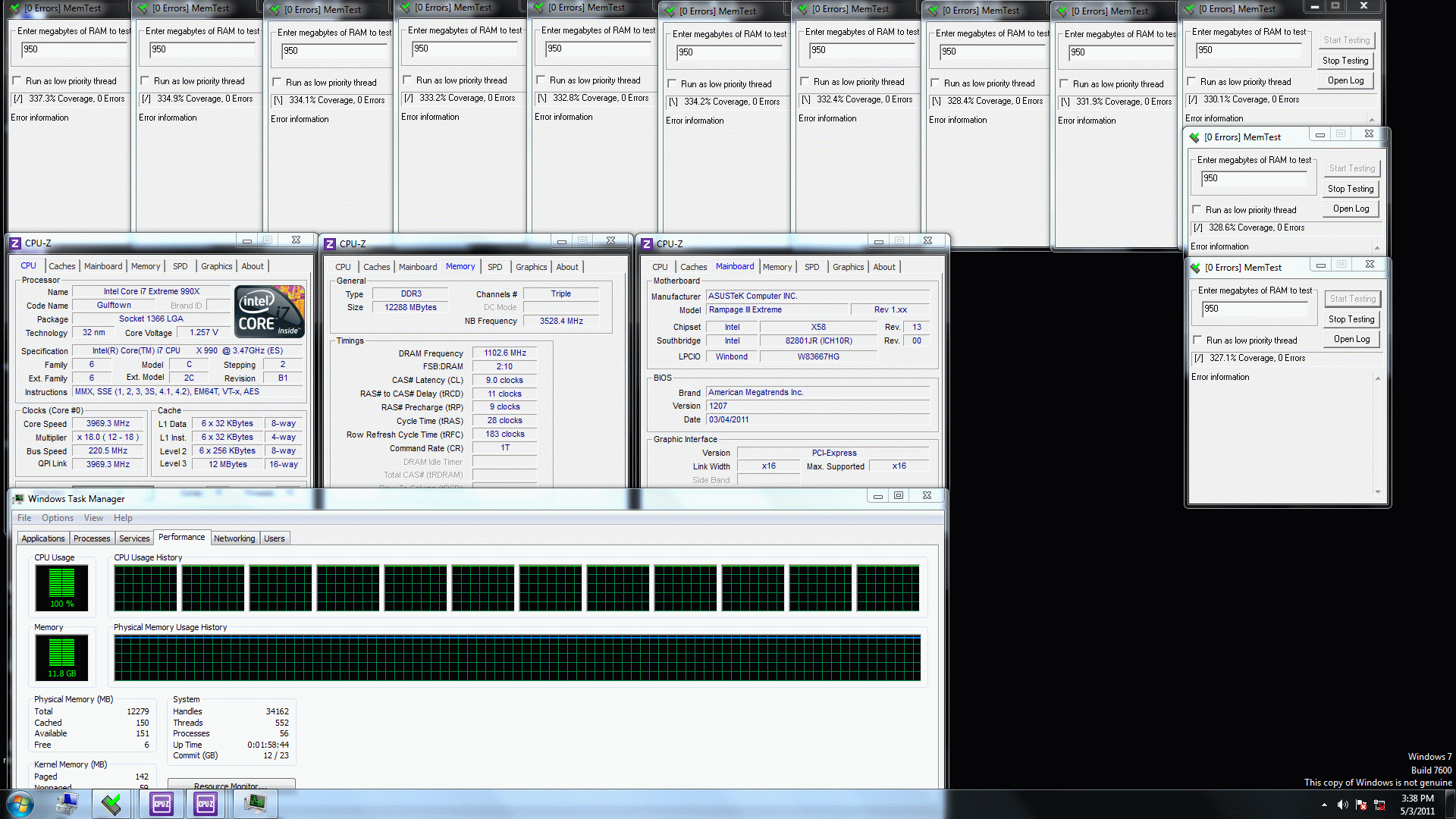Click MemTest title icon of 331.9% coverage window
Screen dimensions: 1456x819
point(1062,11)
